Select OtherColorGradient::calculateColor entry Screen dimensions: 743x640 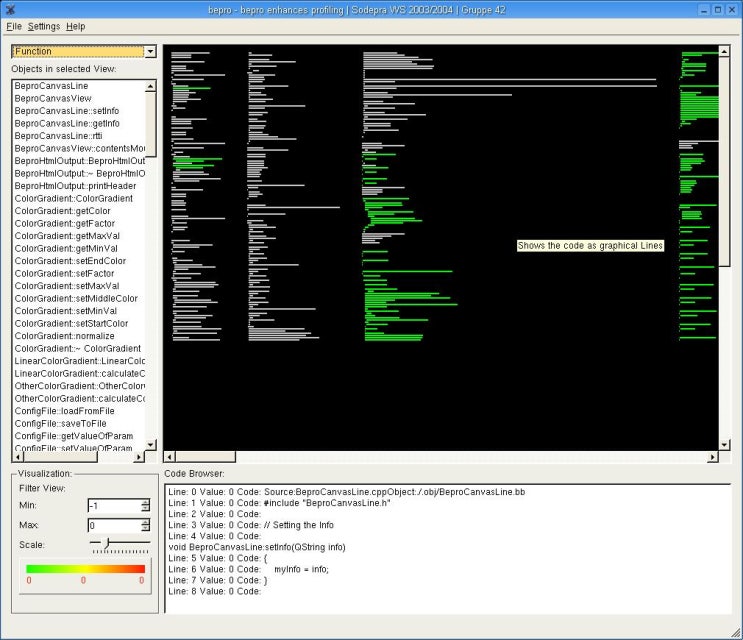(80, 398)
